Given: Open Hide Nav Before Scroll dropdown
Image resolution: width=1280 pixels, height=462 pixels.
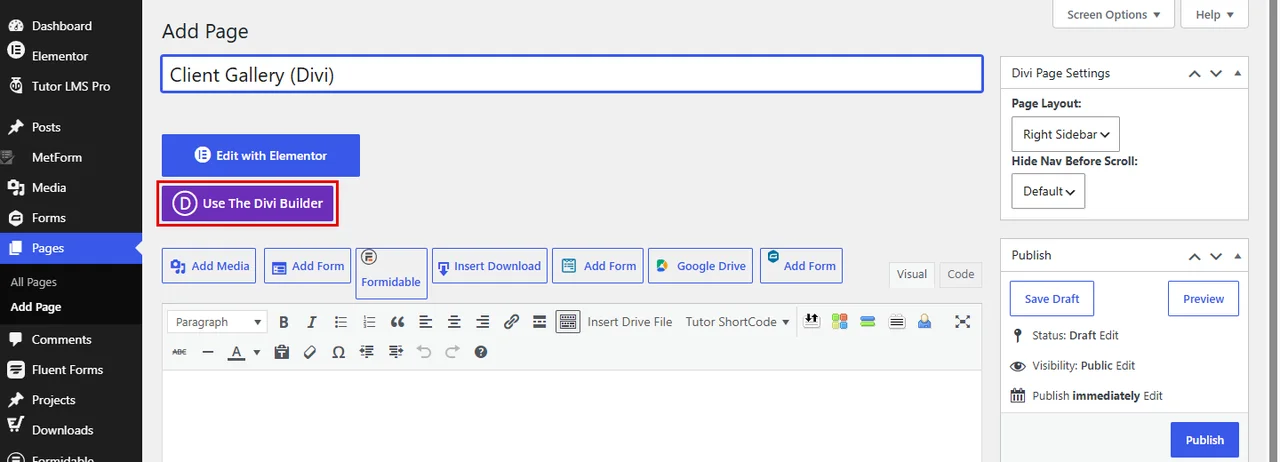Looking at the screenshot, I should (x=1048, y=191).
